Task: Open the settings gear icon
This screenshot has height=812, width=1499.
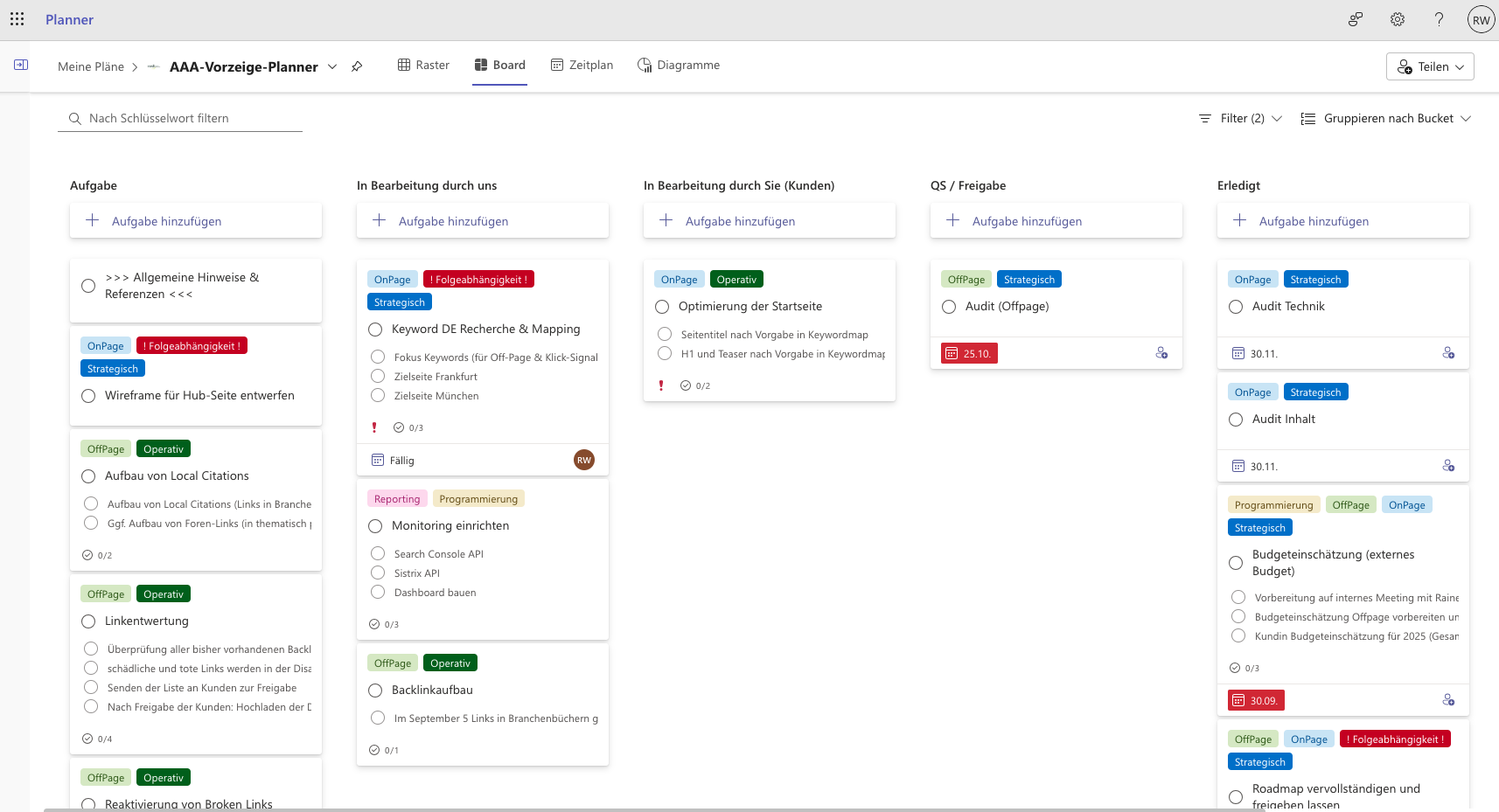Action: click(x=1398, y=19)
